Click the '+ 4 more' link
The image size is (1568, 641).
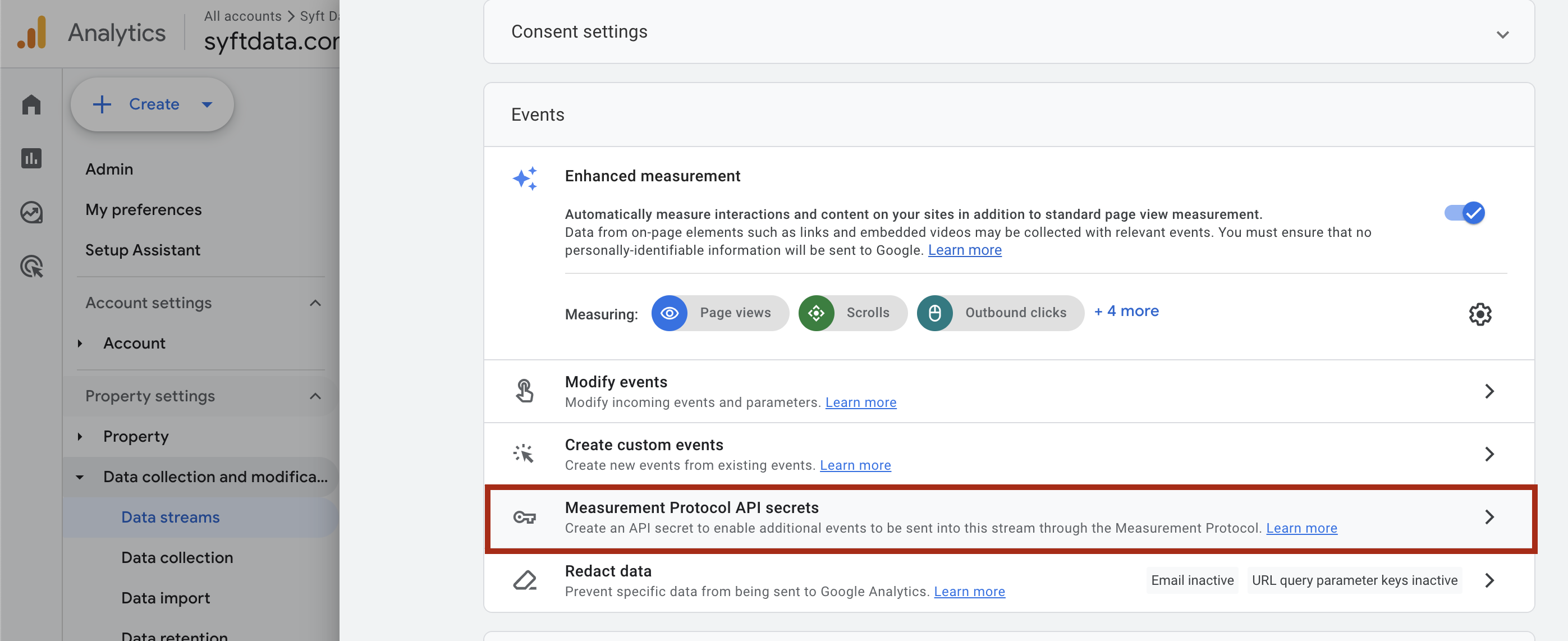1126,311
